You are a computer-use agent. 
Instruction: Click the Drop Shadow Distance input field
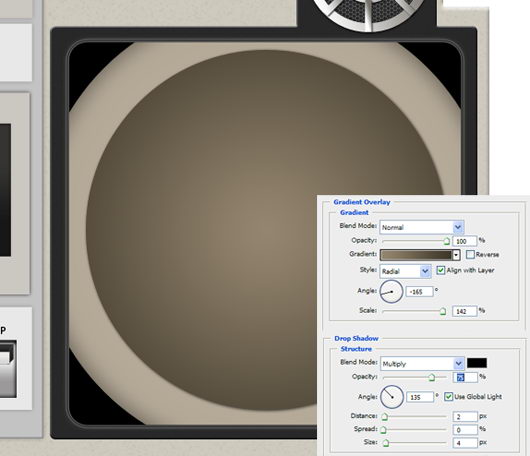(x=465, y=416)
